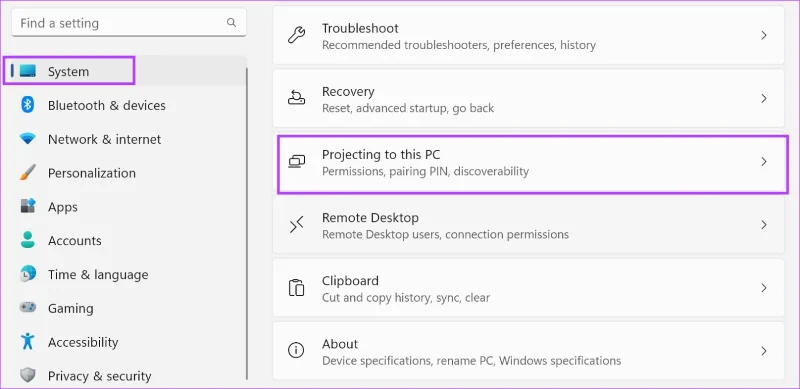Screen dimensions: 800x389
Task: Click the Find a setting search box
Action: 129,23
